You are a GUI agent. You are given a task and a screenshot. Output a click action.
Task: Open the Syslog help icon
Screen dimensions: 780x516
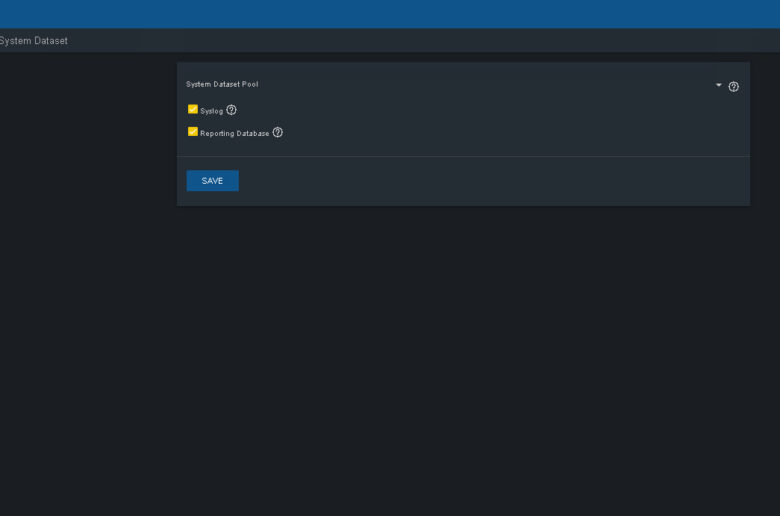click(231, 110)
